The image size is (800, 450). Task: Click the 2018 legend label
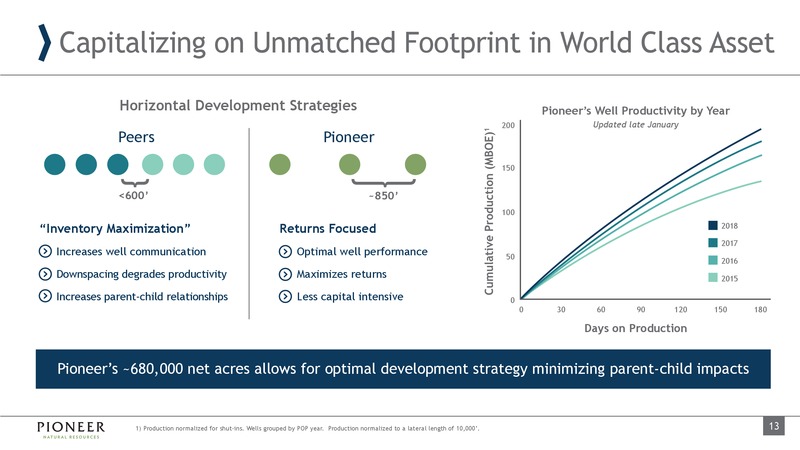pyautogui.click(x=730, y=226)
